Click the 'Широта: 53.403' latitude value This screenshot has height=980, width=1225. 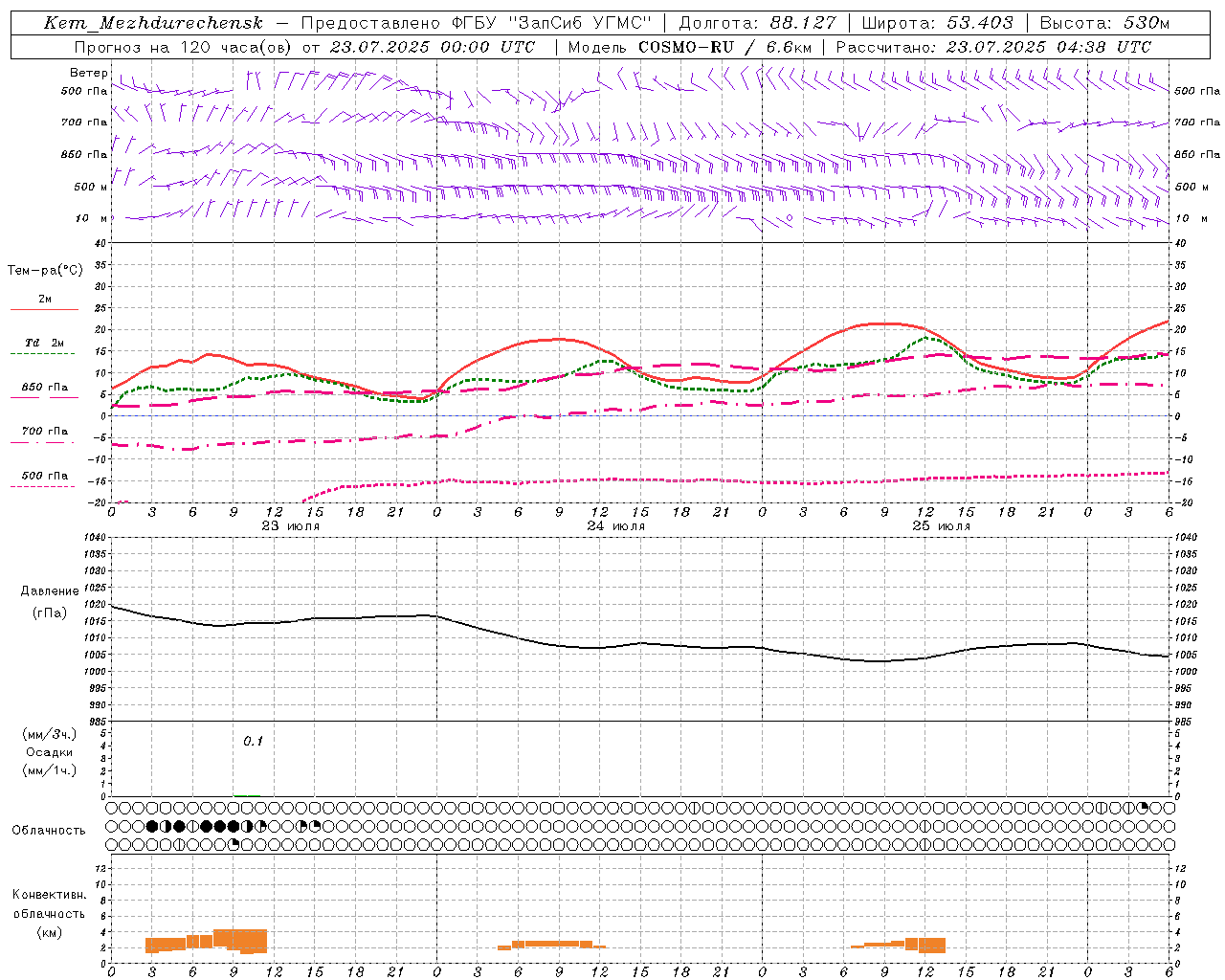937,23
